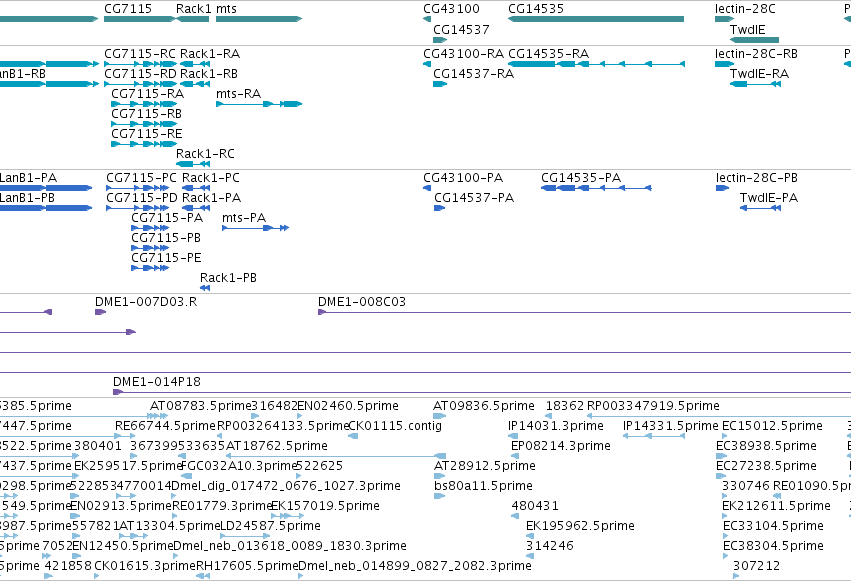851x581 pixels.
Task: Select the DME1-014P18 BAC label
Action: (x=157, y=381)
